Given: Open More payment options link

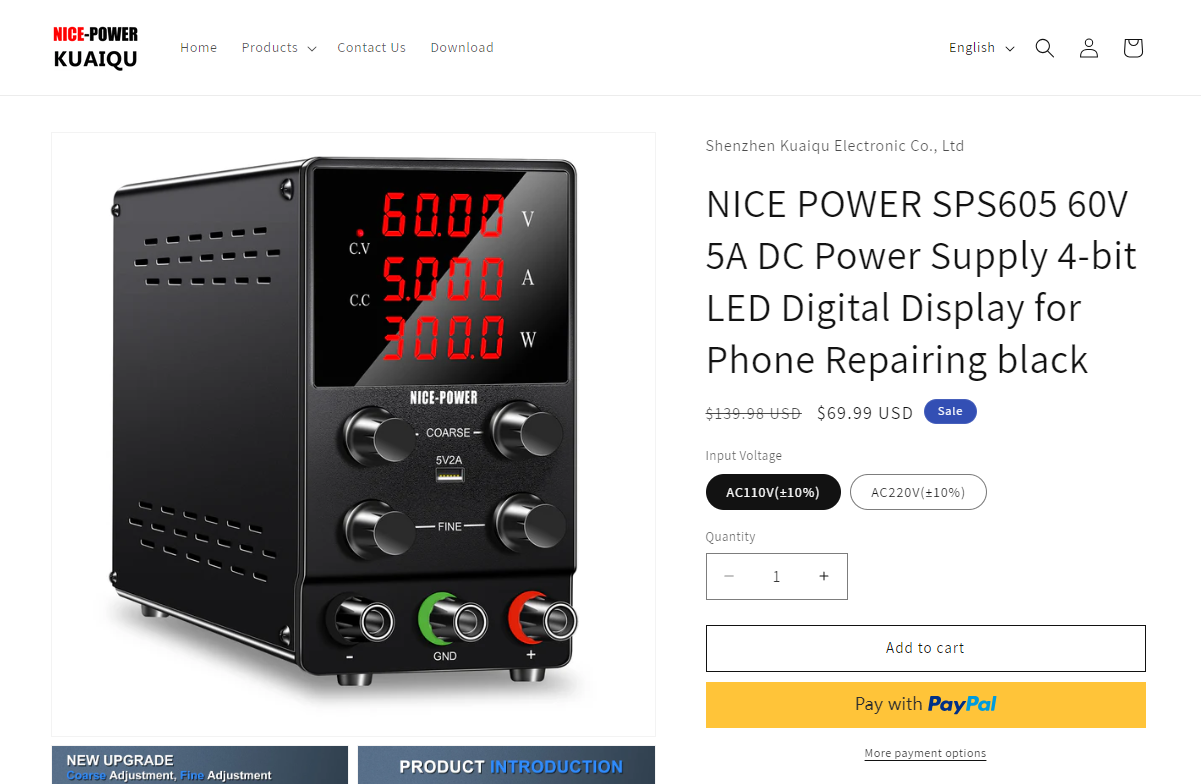Looking at the screenshot, I should click(925, 753).
